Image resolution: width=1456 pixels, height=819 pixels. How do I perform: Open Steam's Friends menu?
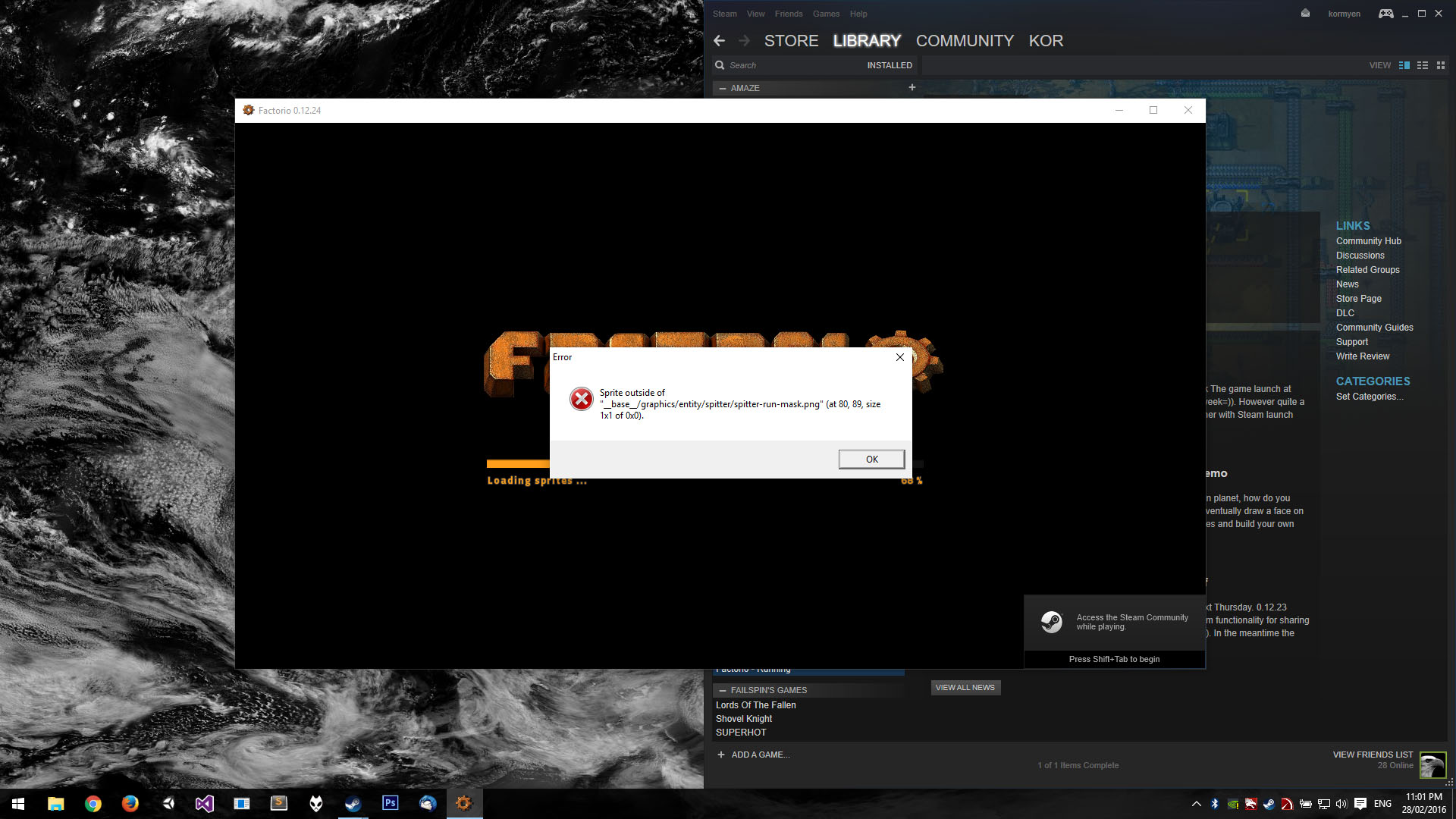(789, 14)
